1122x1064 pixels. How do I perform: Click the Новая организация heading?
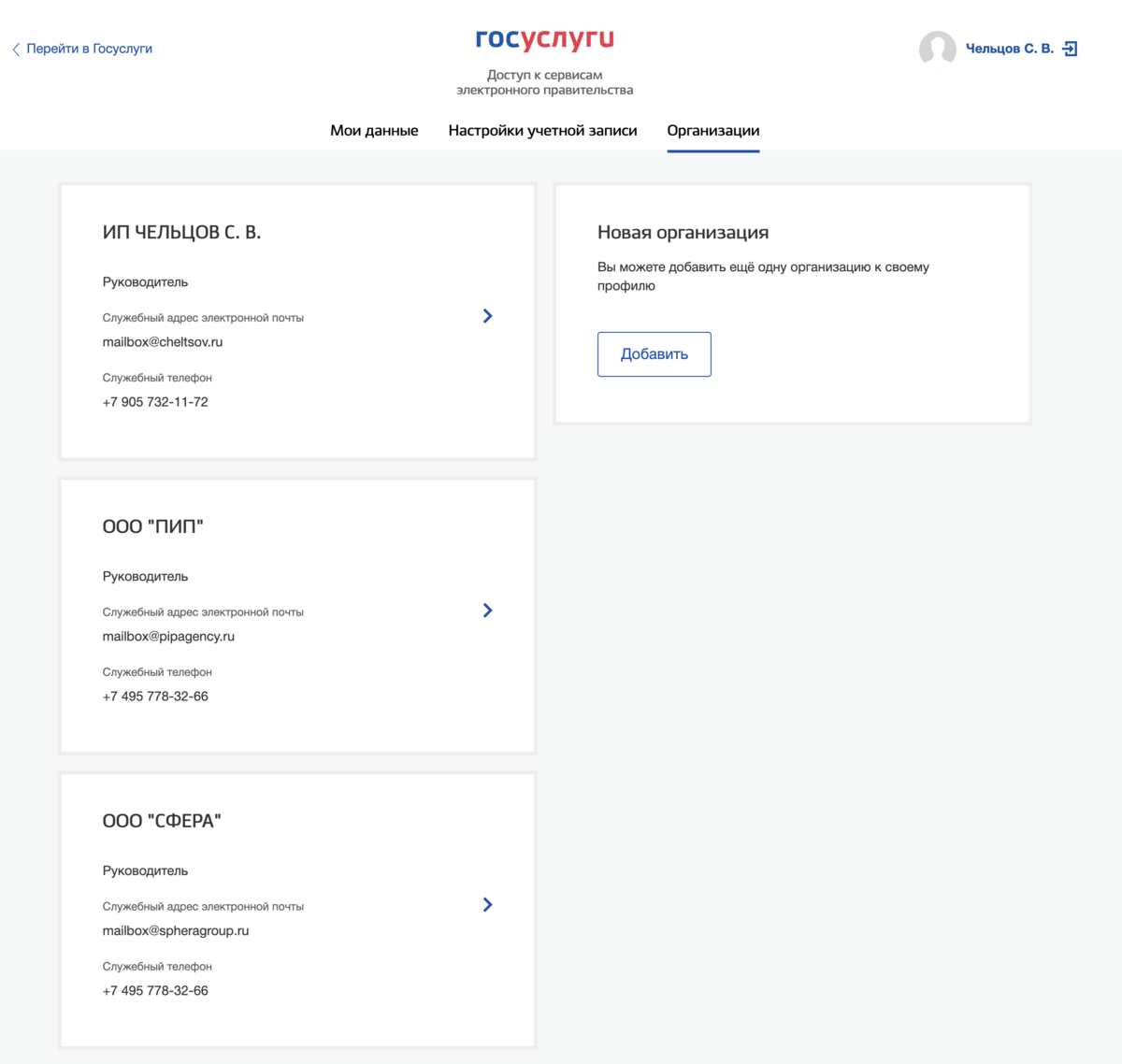(683, 233)
